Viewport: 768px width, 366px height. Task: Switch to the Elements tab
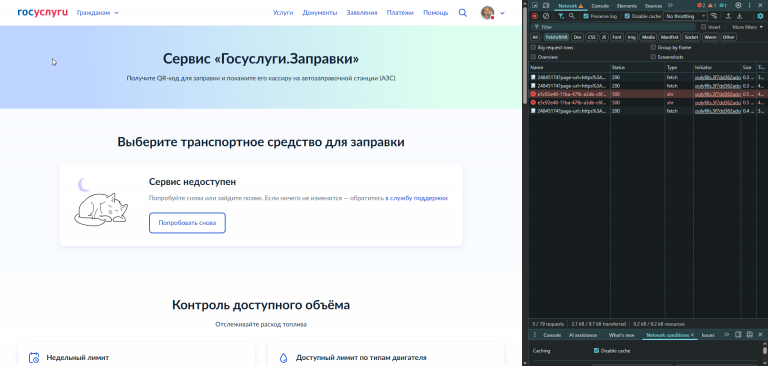point(627,6)
